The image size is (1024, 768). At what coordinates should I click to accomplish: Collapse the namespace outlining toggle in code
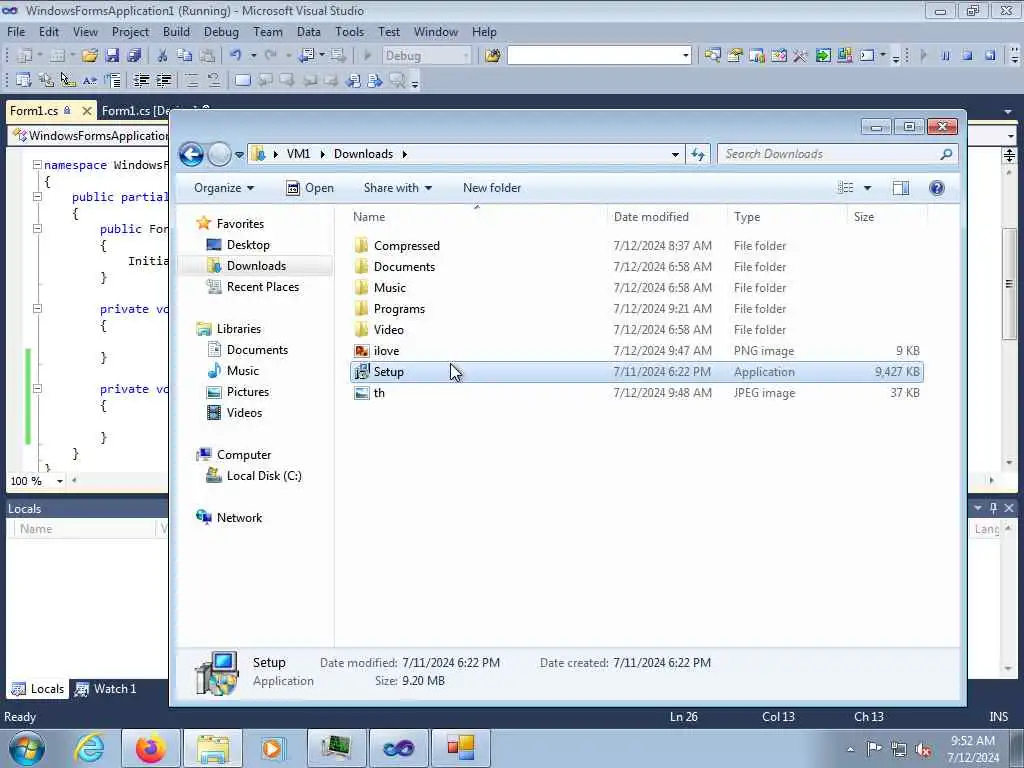click(x=37, y=165)
